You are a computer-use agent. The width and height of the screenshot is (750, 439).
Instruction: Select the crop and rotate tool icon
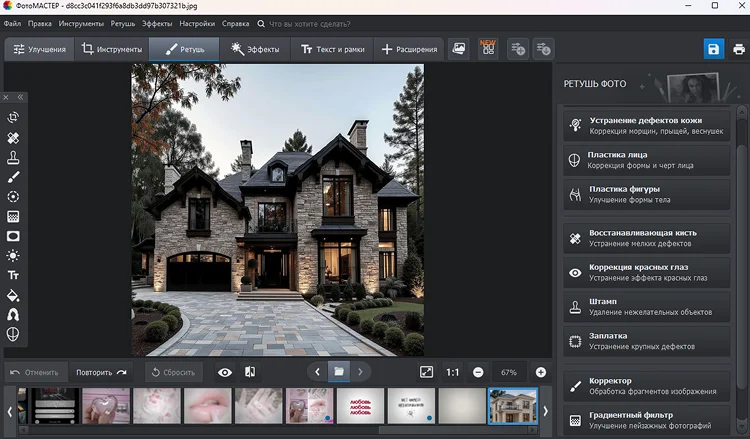click(13, 117)
